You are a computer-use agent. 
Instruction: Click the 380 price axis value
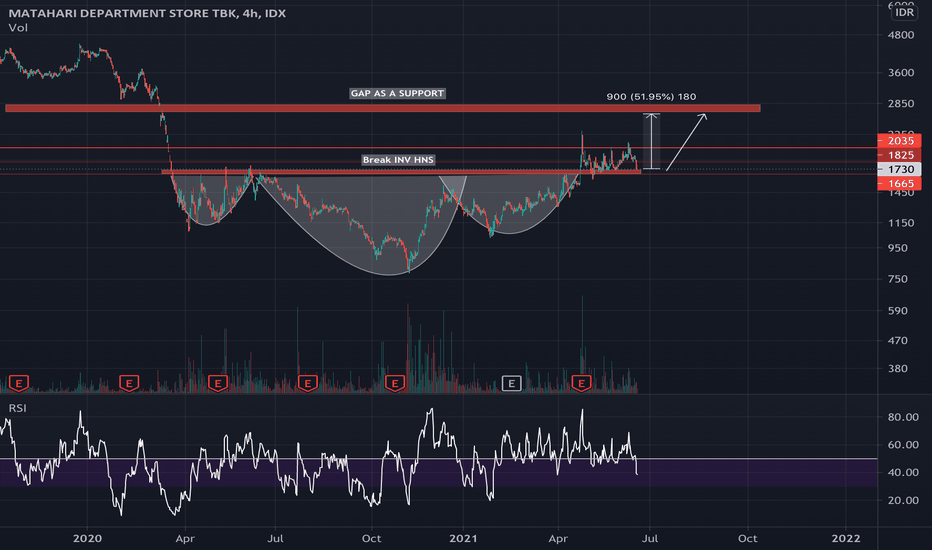click(898, 369)
